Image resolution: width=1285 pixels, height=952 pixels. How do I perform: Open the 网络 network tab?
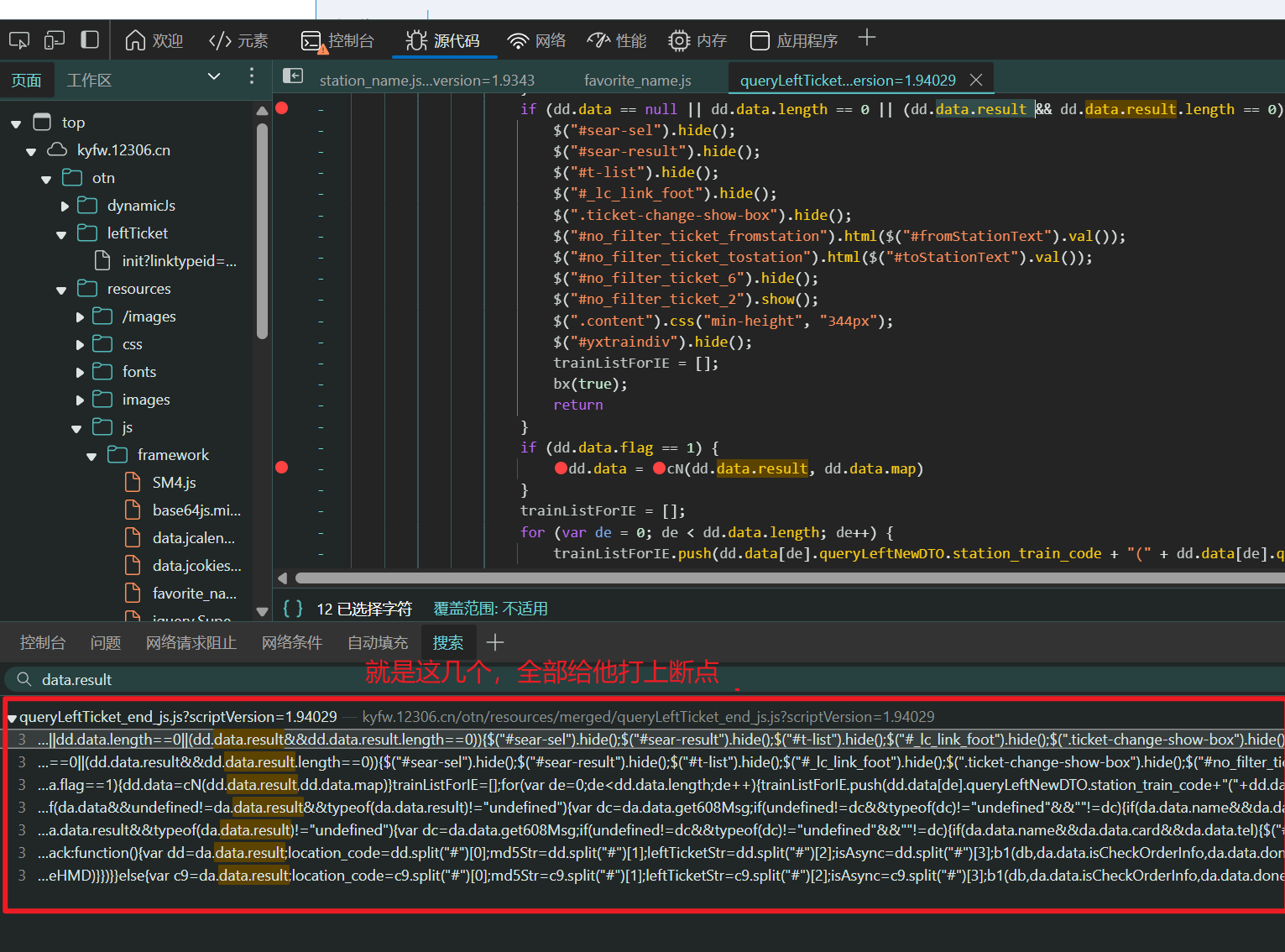tap(537, 40)
